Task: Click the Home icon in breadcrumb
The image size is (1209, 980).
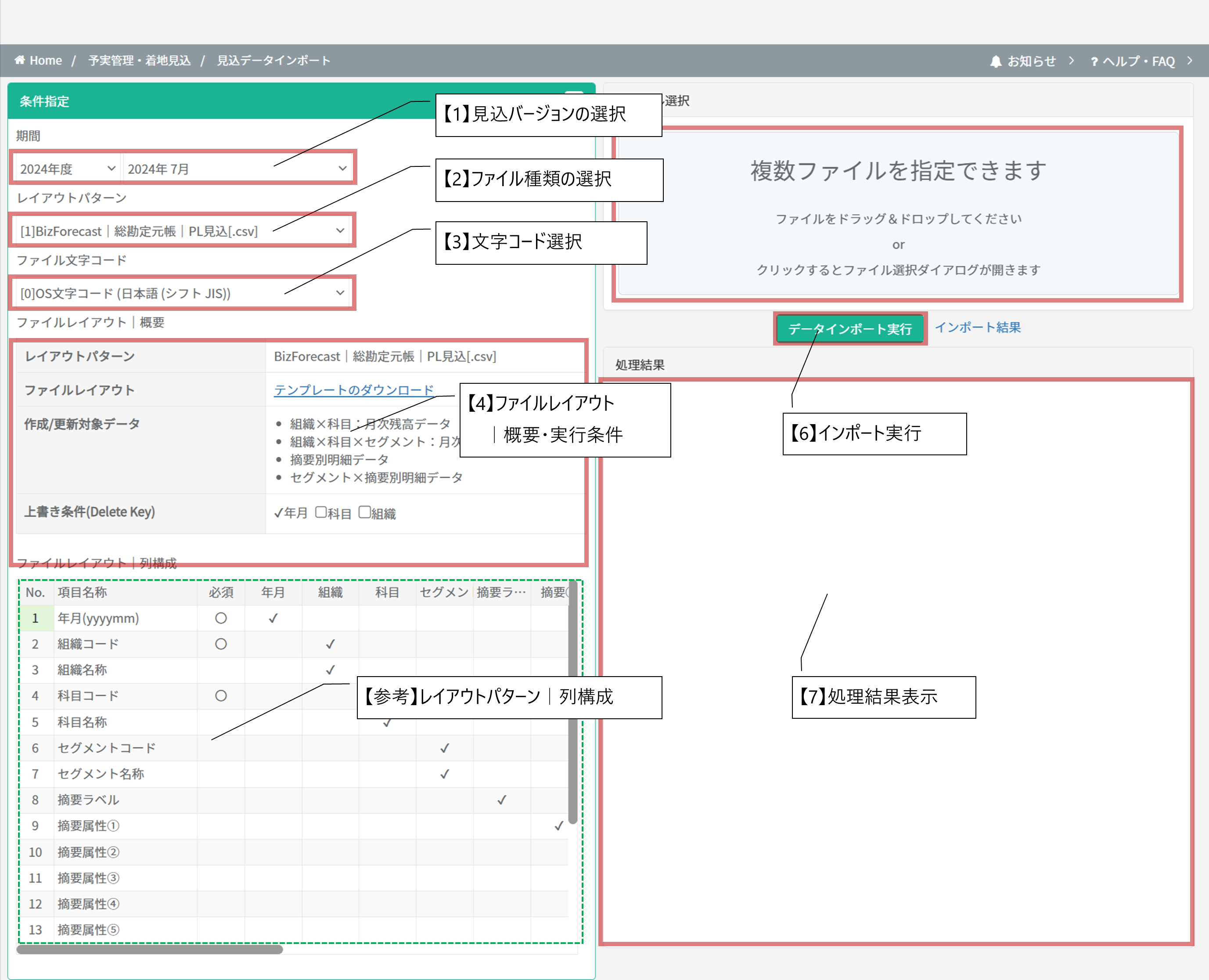Action: [x=20, y=60]
